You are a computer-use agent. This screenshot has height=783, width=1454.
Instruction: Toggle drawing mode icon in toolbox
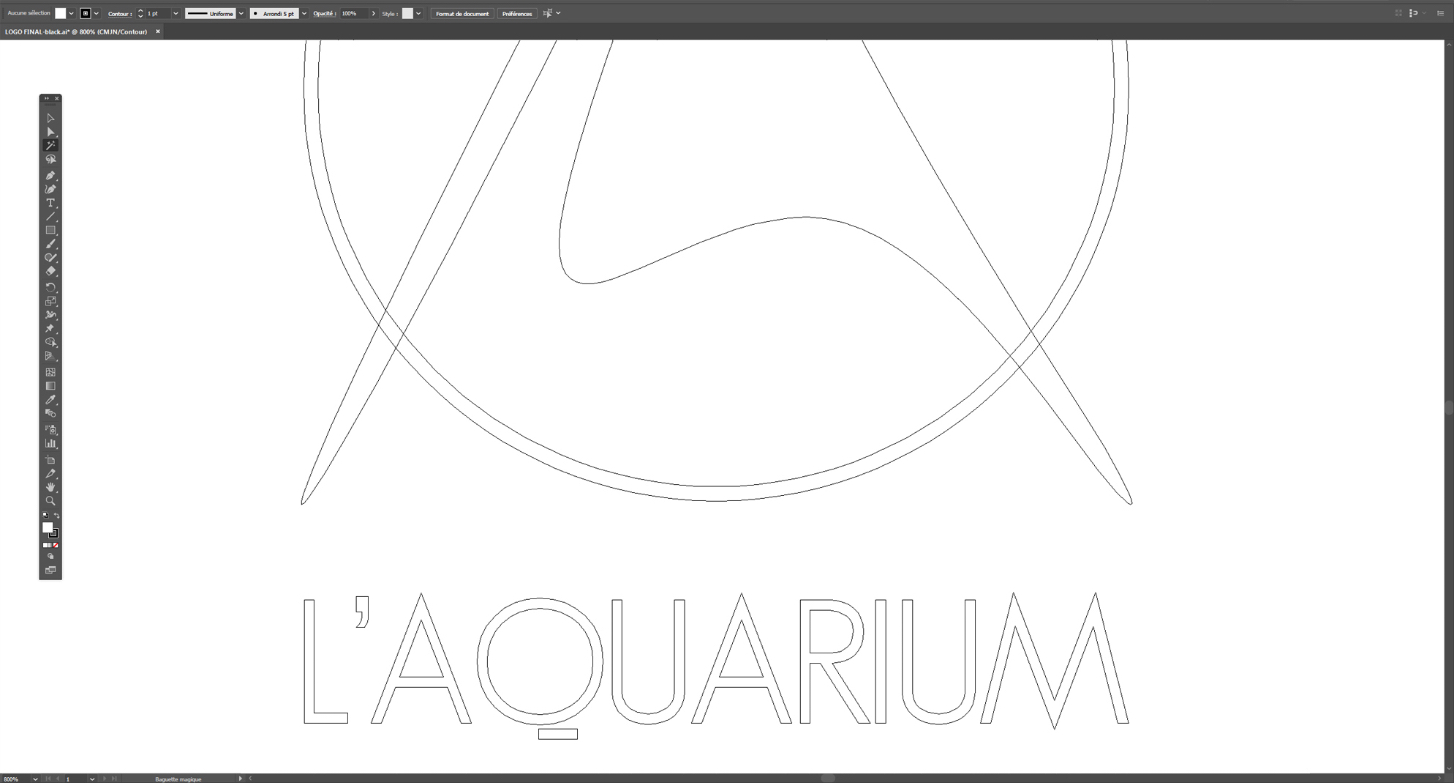(50, 556)
